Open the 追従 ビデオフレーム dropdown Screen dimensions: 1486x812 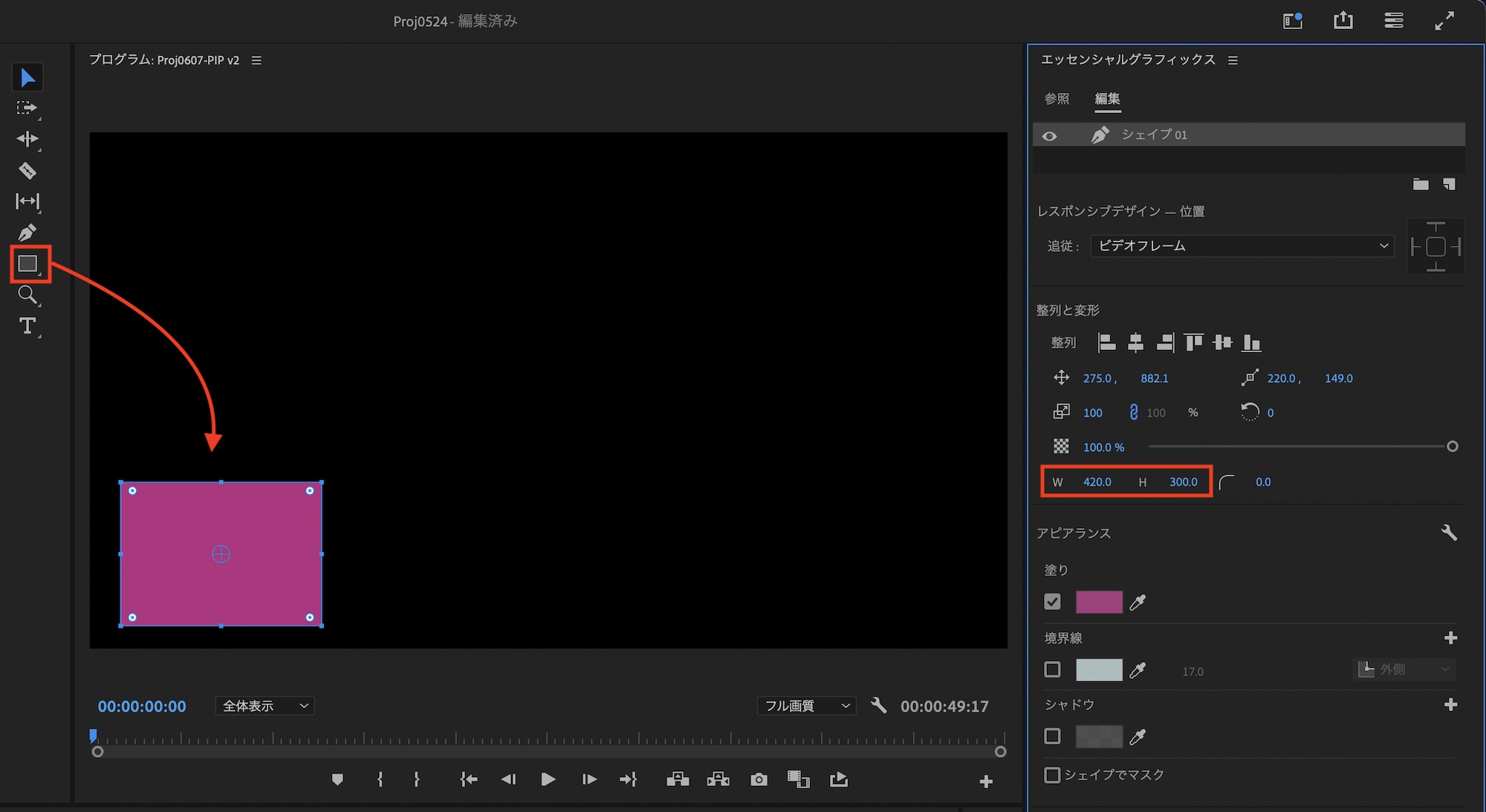pos(1242,246)
